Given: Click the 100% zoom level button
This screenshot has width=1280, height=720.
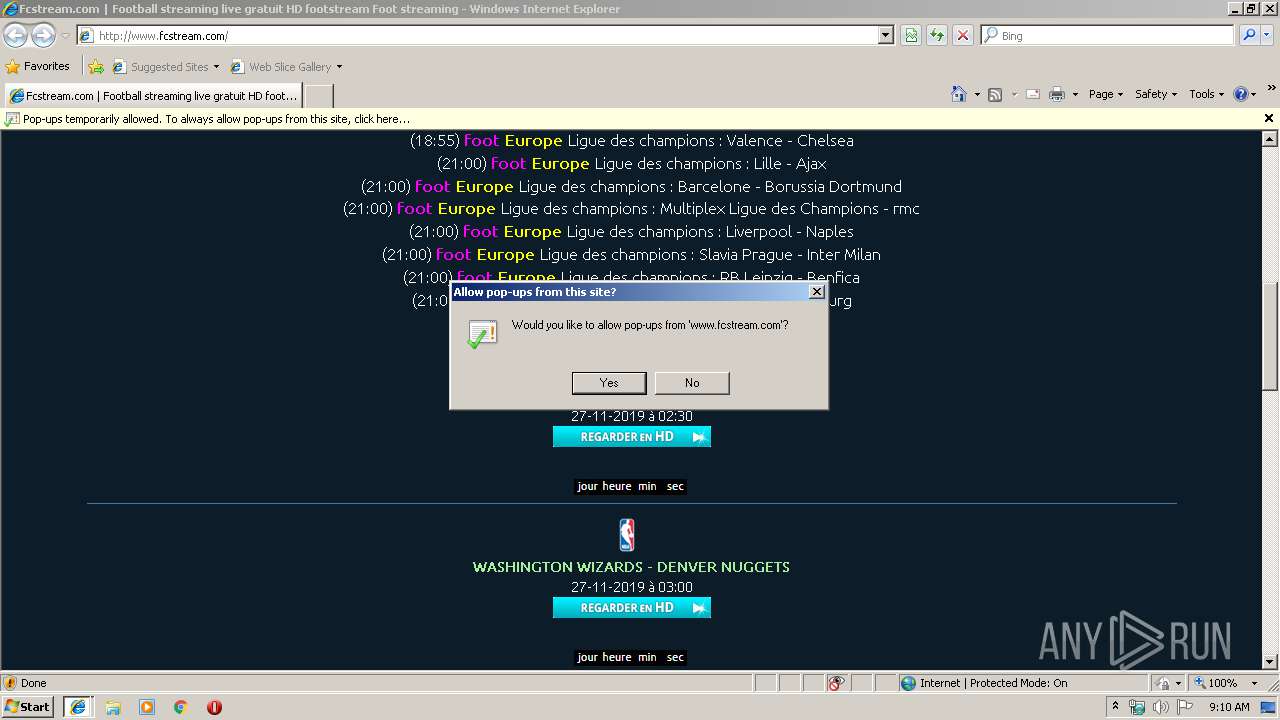Looking at the screenshot, I should [x=1220, y=683].
